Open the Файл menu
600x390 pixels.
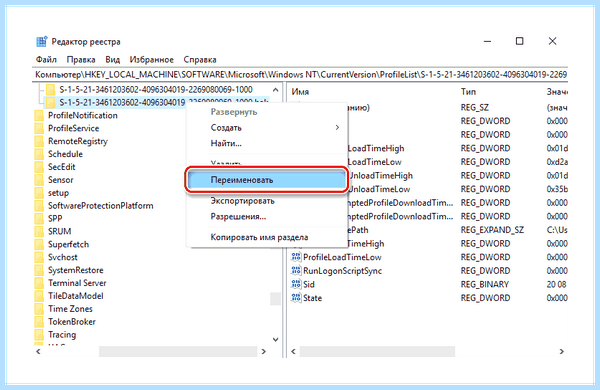pyautogui.click(x=46, y=60)
